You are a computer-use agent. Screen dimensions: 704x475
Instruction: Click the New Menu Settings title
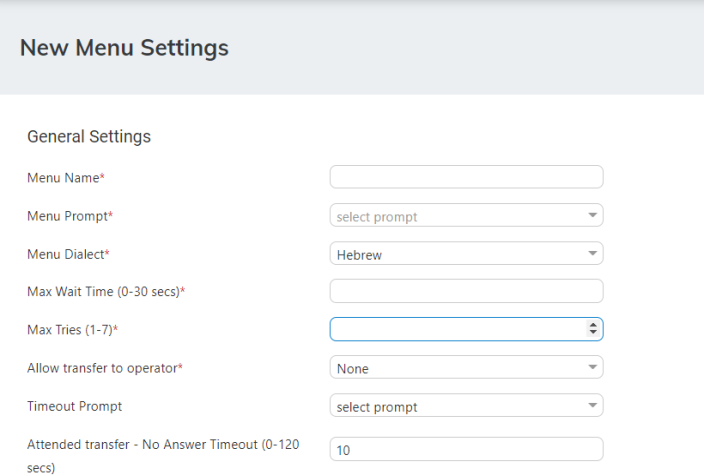point(124,48)
